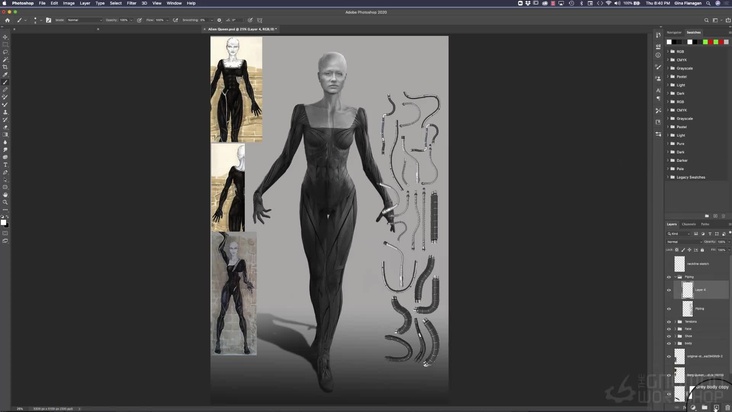Click the Home icon in options bar

tap(7, 20)
